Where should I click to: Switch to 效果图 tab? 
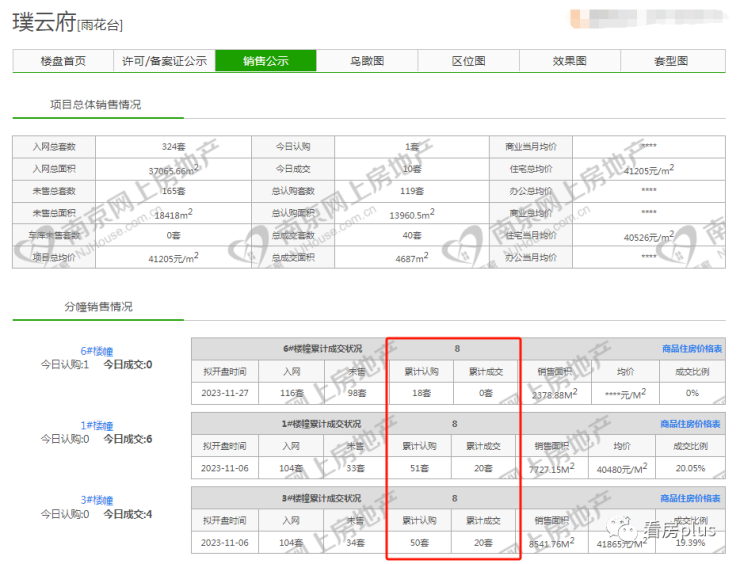click(x=570, y=61)
